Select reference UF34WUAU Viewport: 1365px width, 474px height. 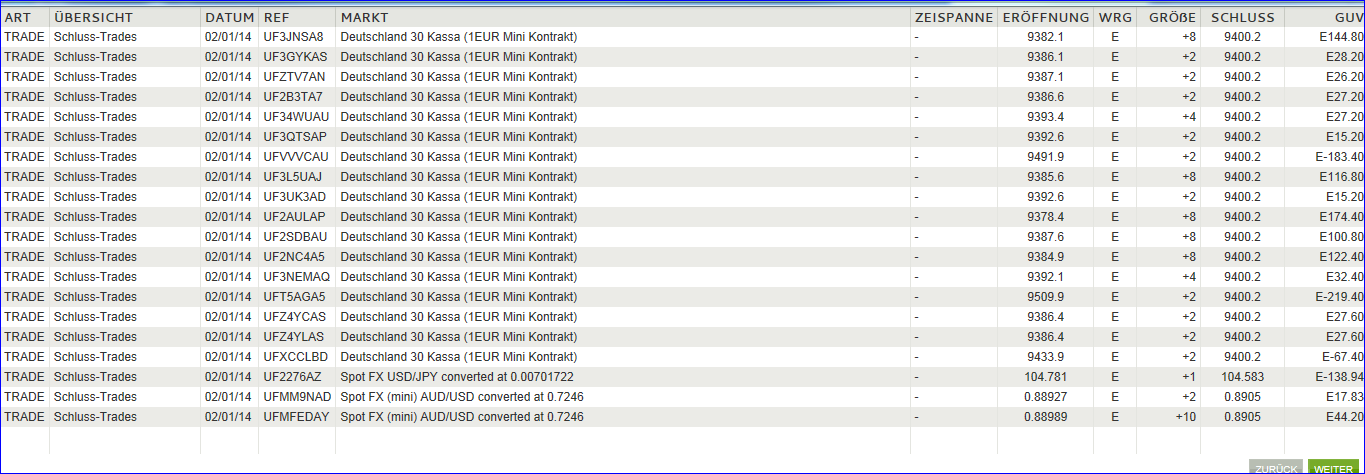296,117
